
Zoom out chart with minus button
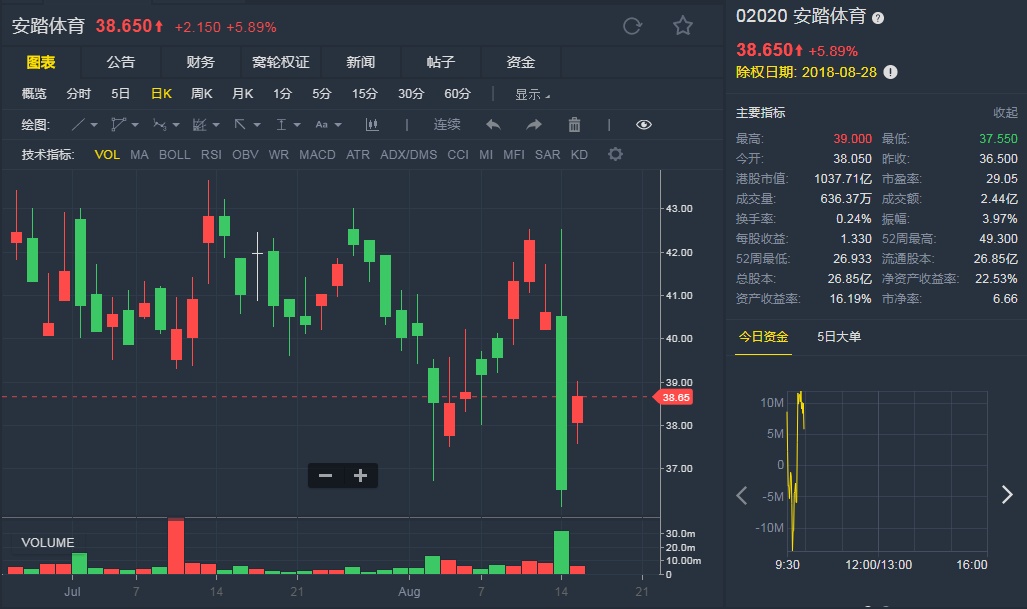(x=326, y=475)
